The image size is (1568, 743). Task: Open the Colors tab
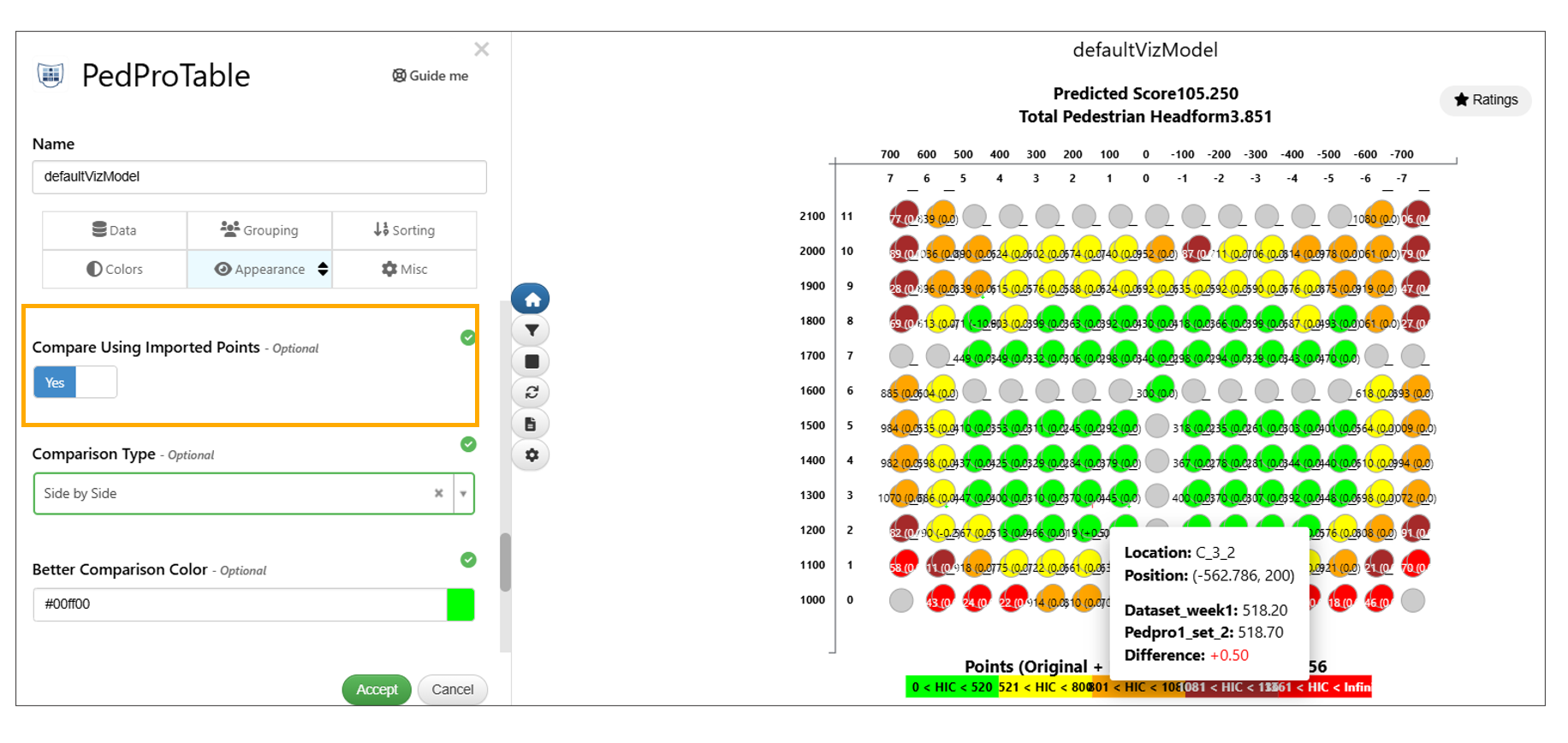[115, 269]
